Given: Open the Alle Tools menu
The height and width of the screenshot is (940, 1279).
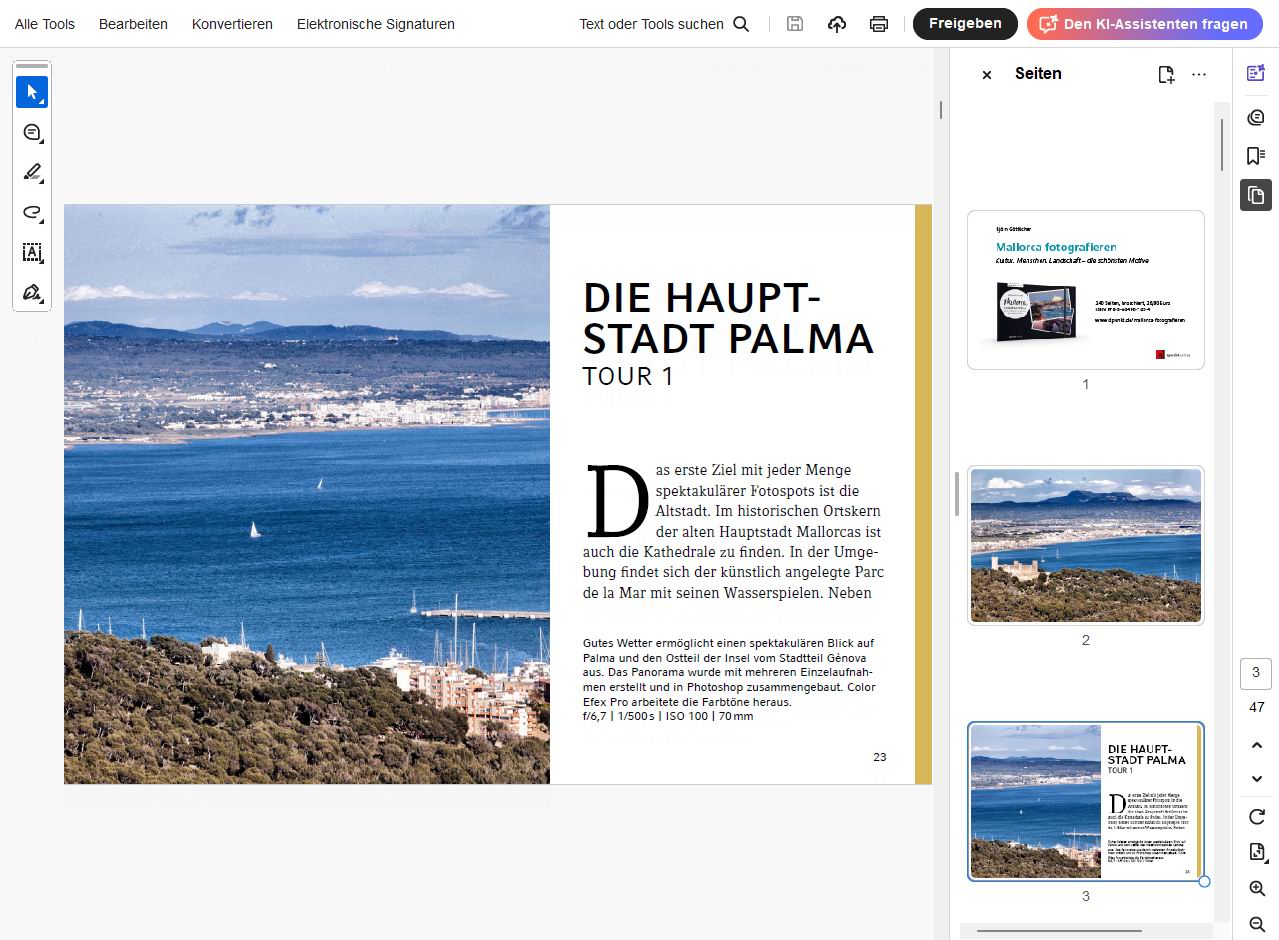Looking at the screenshot, I should click(x=45, y=24).
